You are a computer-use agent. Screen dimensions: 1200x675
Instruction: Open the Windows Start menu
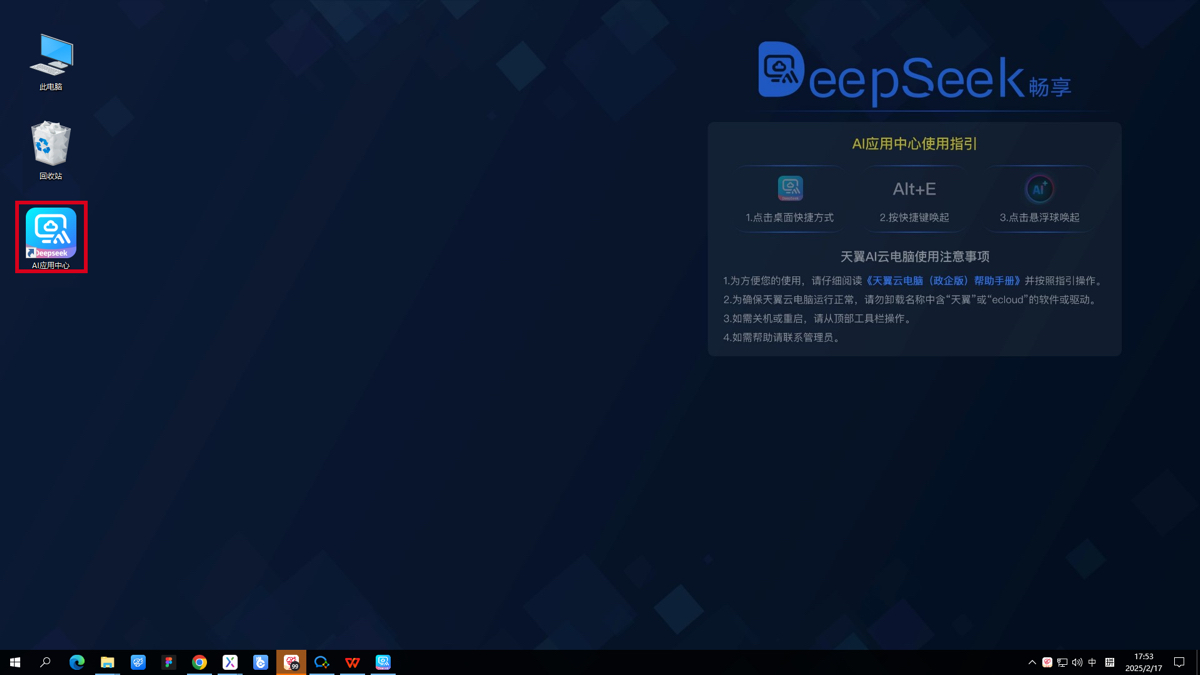pyautogui.click(x=15, y=662)
